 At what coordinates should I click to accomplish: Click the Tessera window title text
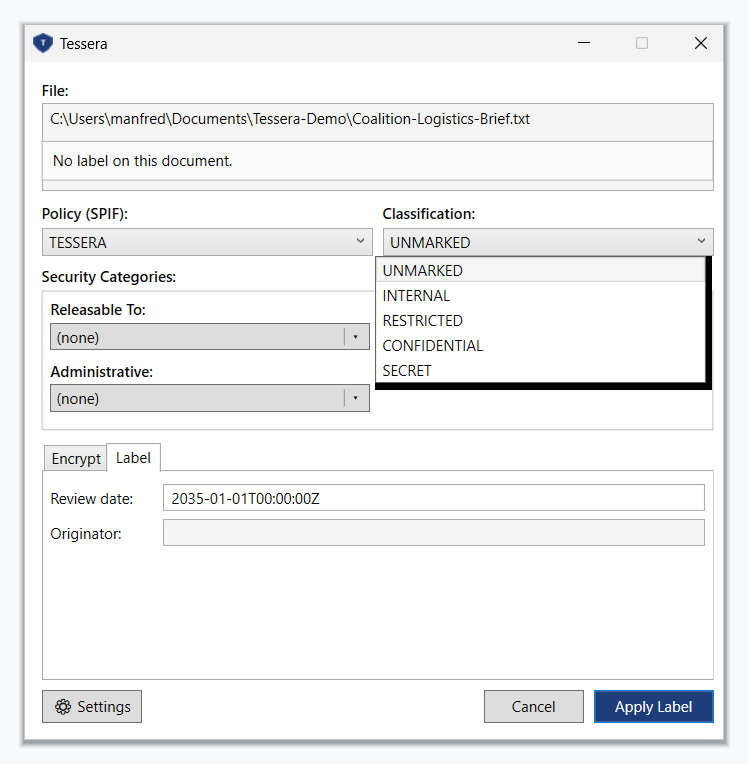coord(83,44)
